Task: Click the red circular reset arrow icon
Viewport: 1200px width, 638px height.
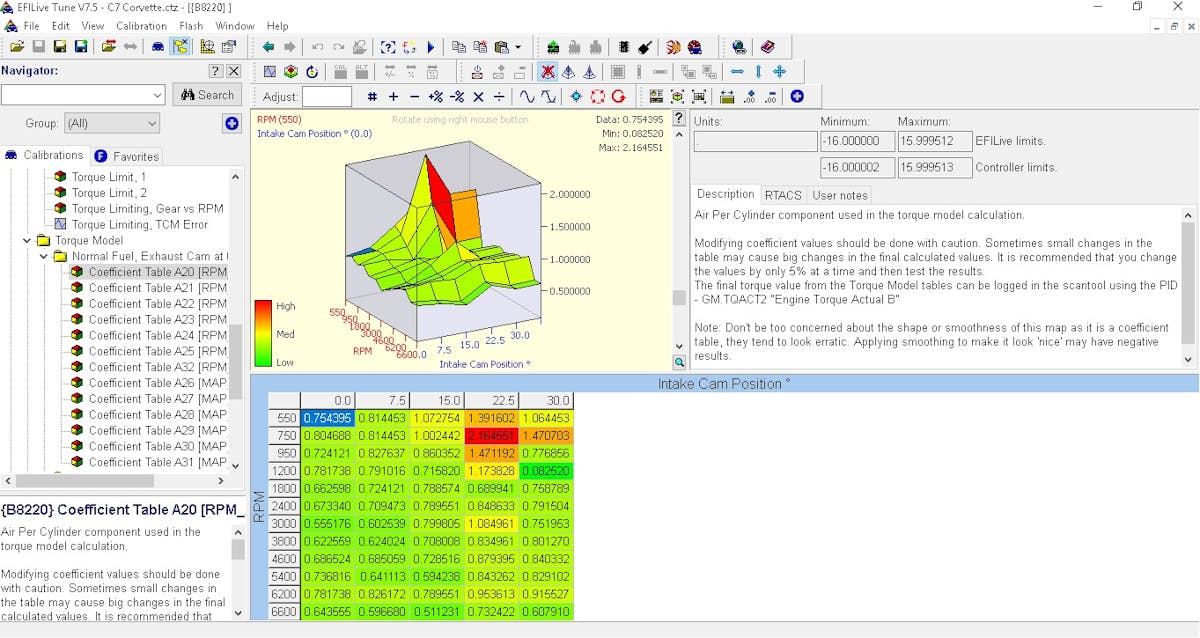Action: point(618,97)
